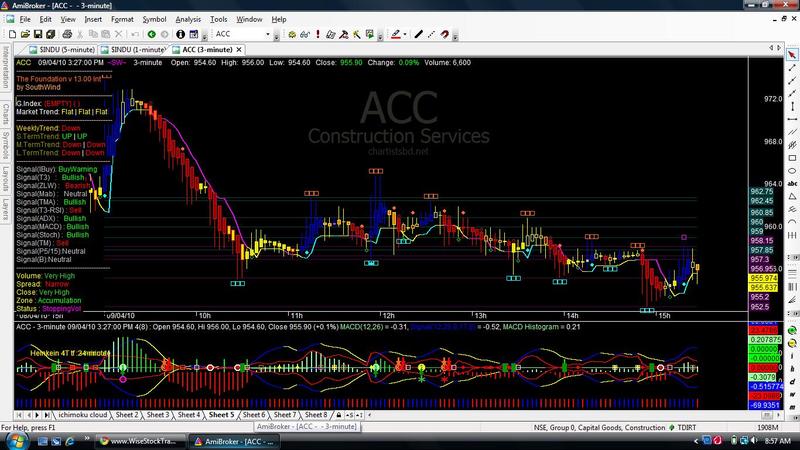Click the red exclamation Analysis icon
The height and width of the screenshot is (450, 800).
[x=318, y=34]
